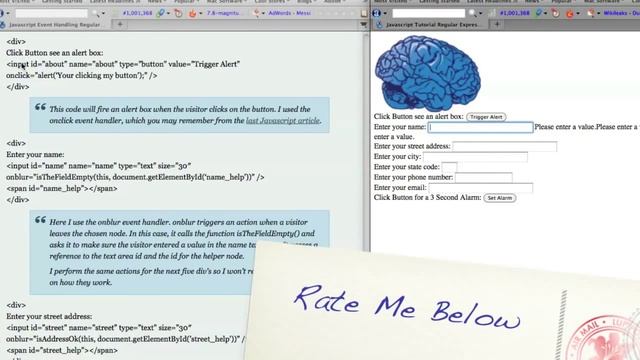The width and height of the screenshot is (640, 360).
Task: Click the list-all-tabs icon in left browser tab bar
Action: pyautogui.click(x=363, y=25)
